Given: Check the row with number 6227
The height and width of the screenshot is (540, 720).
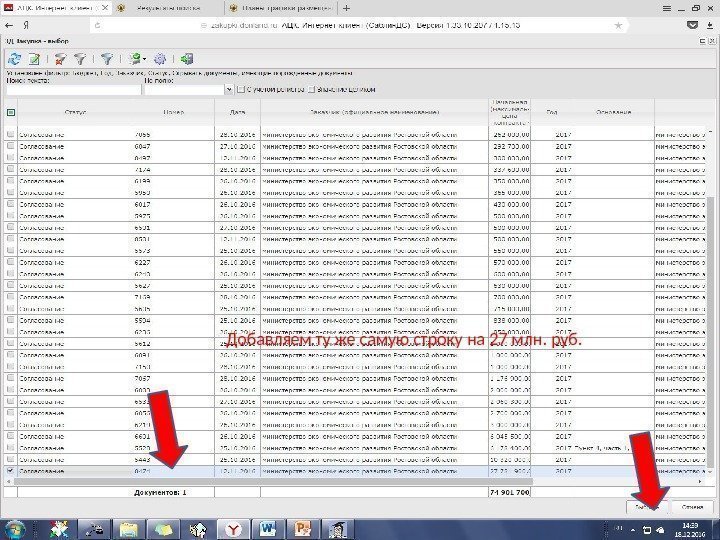Looking at the screenshot, I should point(11,261).
